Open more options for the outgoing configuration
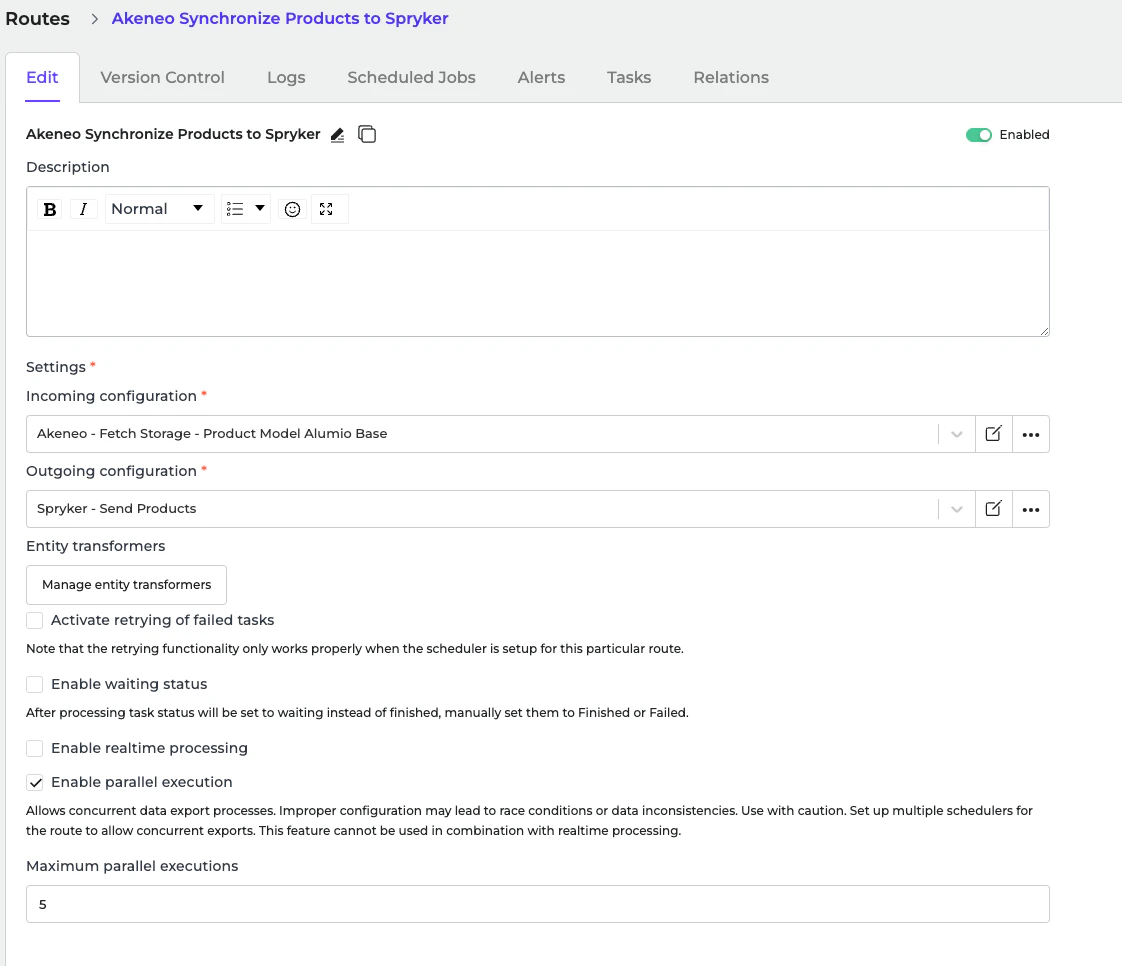 click(x=1030, y=509)
